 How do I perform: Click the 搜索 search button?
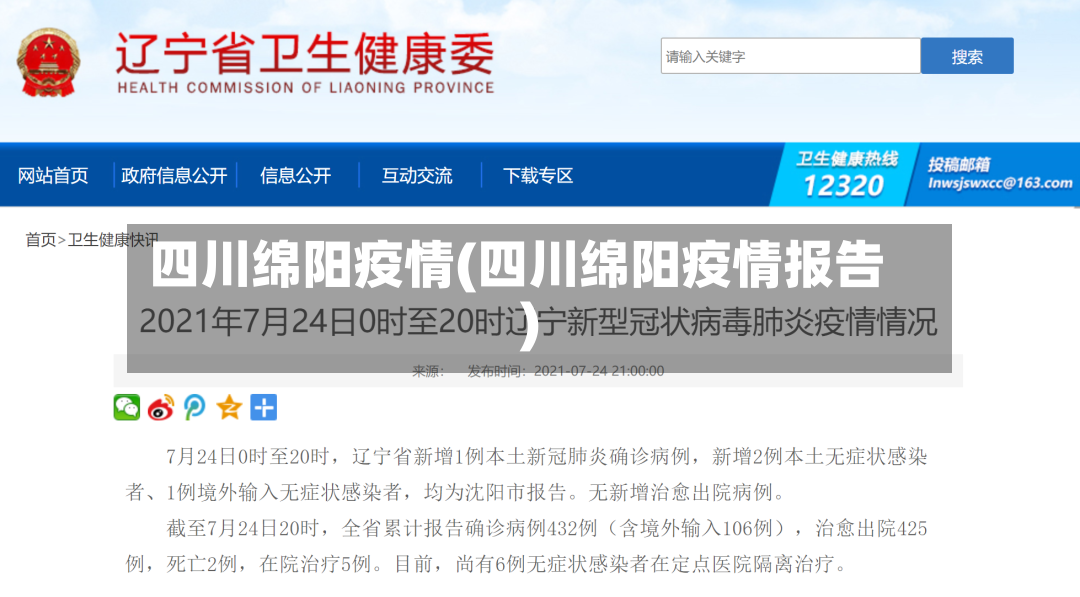click(x=967, y=56)
